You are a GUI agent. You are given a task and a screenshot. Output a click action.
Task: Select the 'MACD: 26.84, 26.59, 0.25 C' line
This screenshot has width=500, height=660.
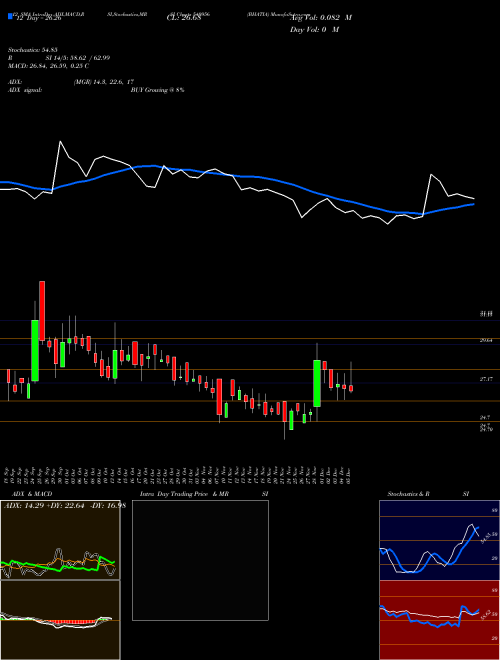48,66
